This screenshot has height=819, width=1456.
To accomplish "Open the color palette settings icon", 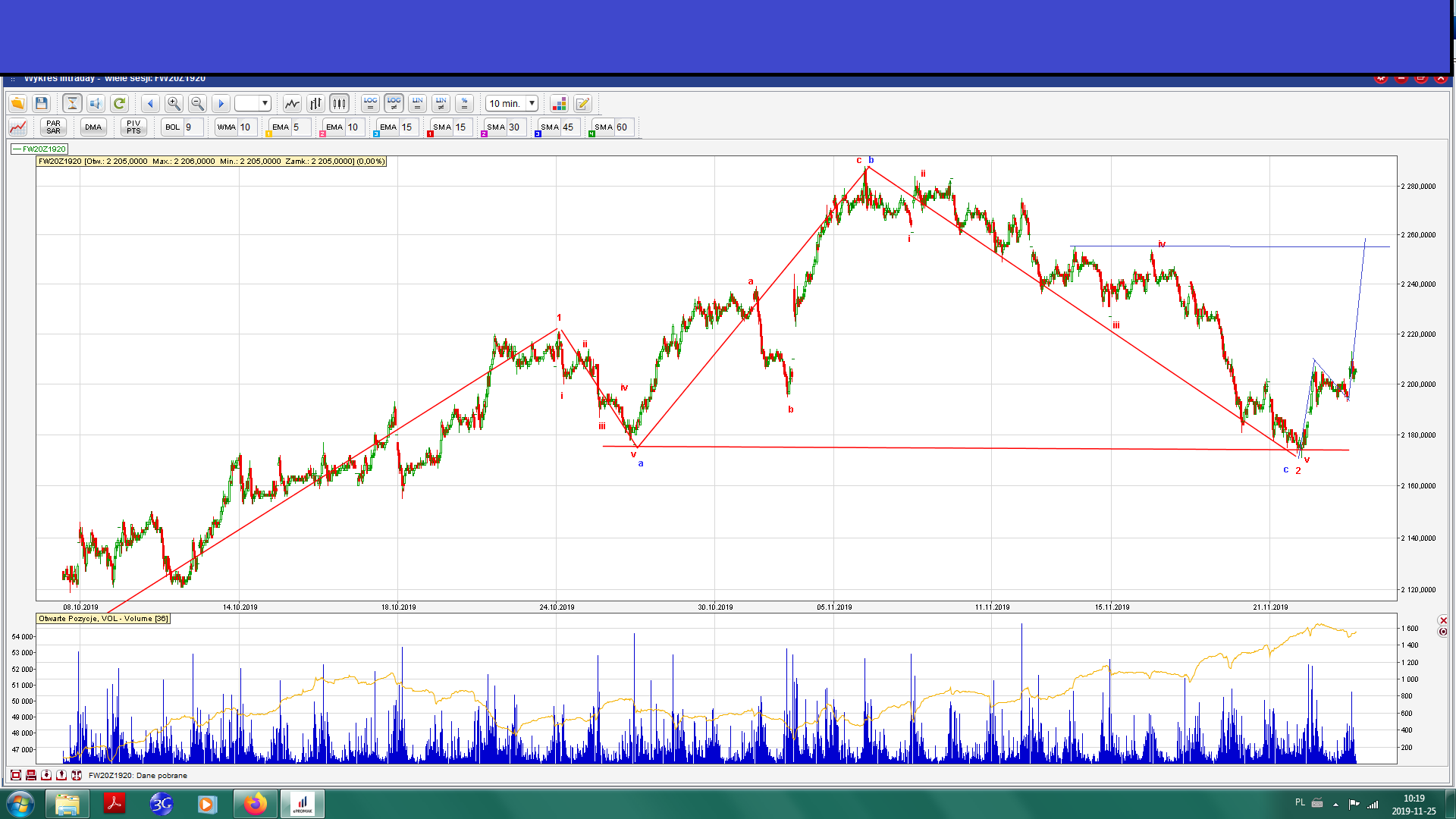I will pyautogui.click(x=559, y=103).
